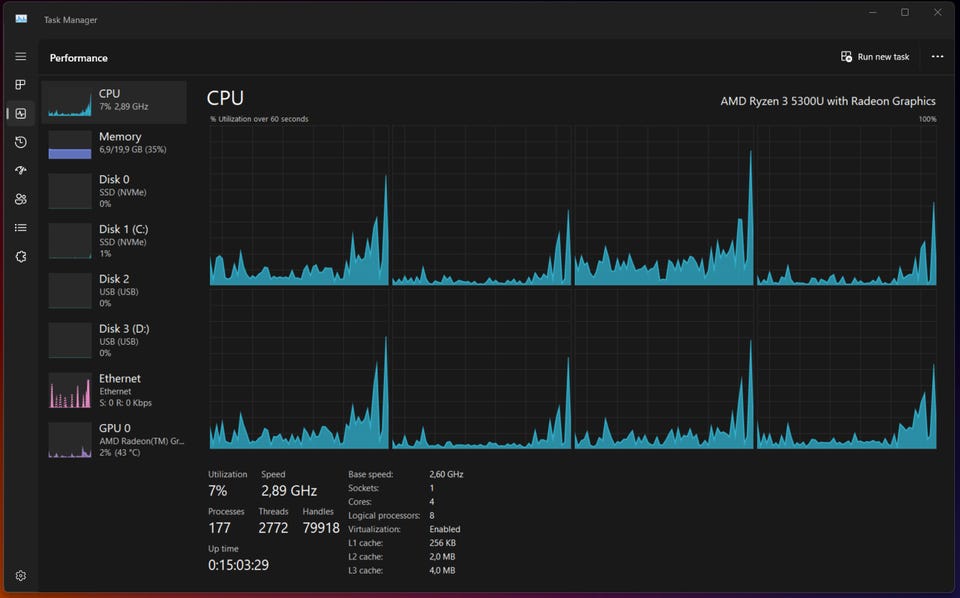Click the base speed value 2,60 GHz
Viewport: 960px width, 598px height.
coord(446,474)
